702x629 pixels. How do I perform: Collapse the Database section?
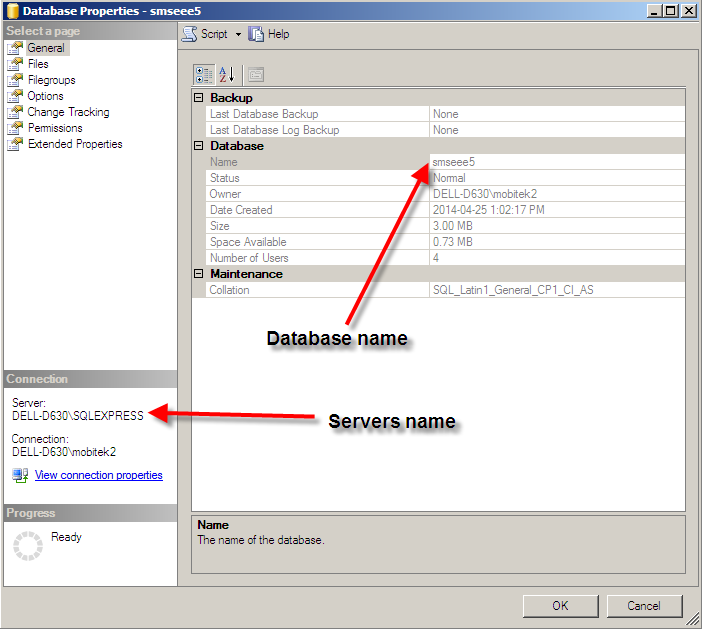(199, 146)
